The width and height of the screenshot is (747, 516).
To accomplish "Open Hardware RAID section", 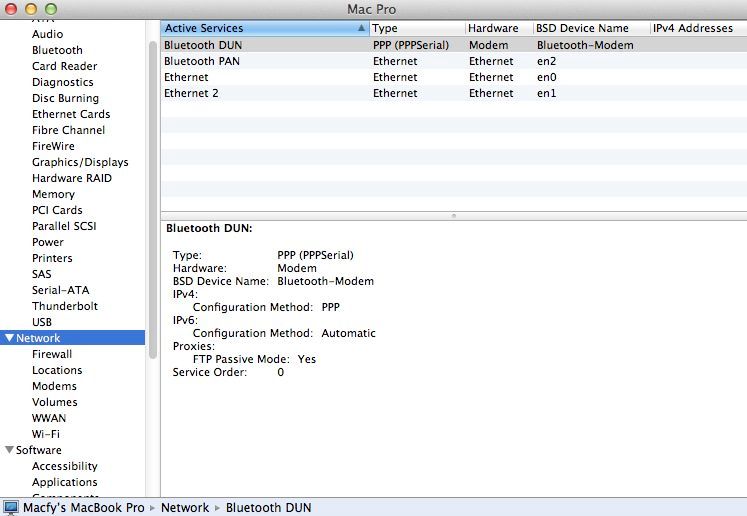I will (x=71, y=178).
